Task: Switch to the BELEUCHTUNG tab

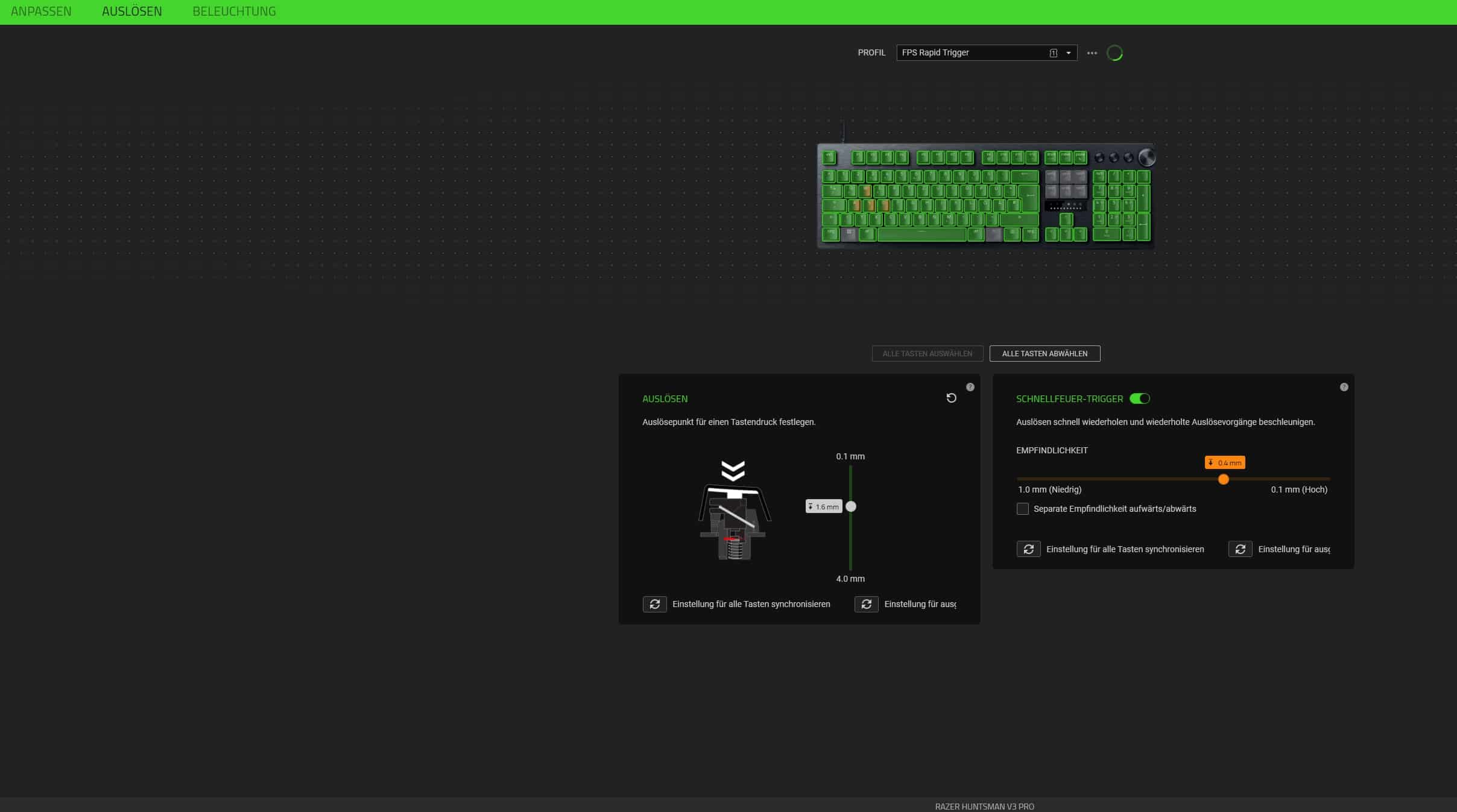Action: (234, 11)
